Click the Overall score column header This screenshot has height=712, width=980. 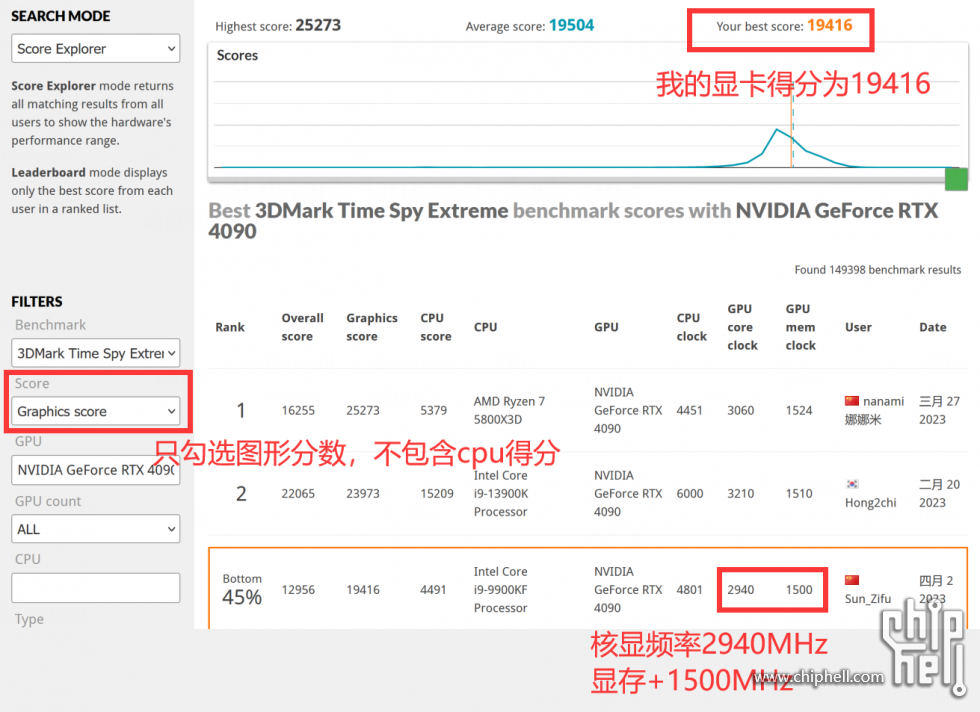[x=302, y=327]
